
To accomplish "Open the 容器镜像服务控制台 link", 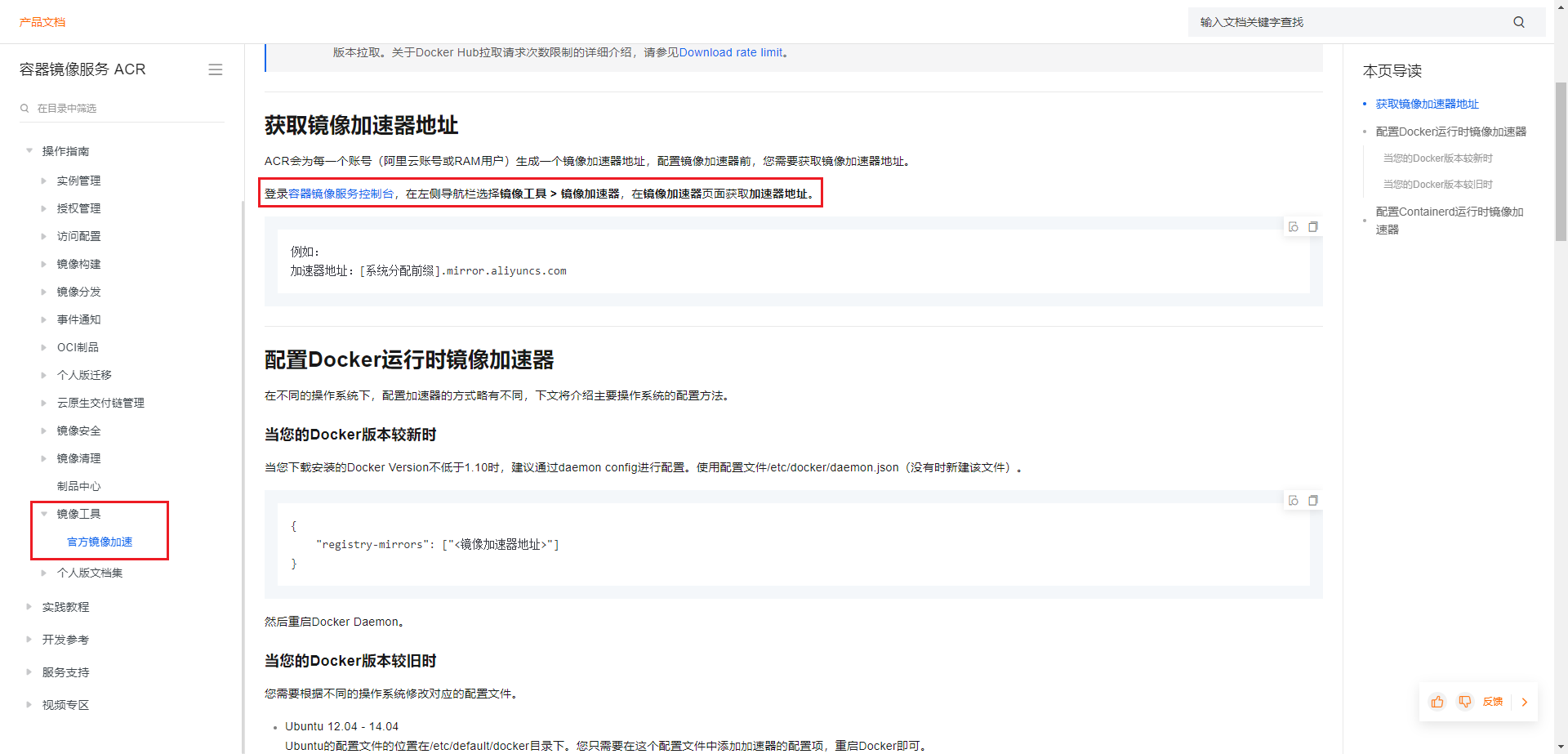I will [x=341, y=194].
